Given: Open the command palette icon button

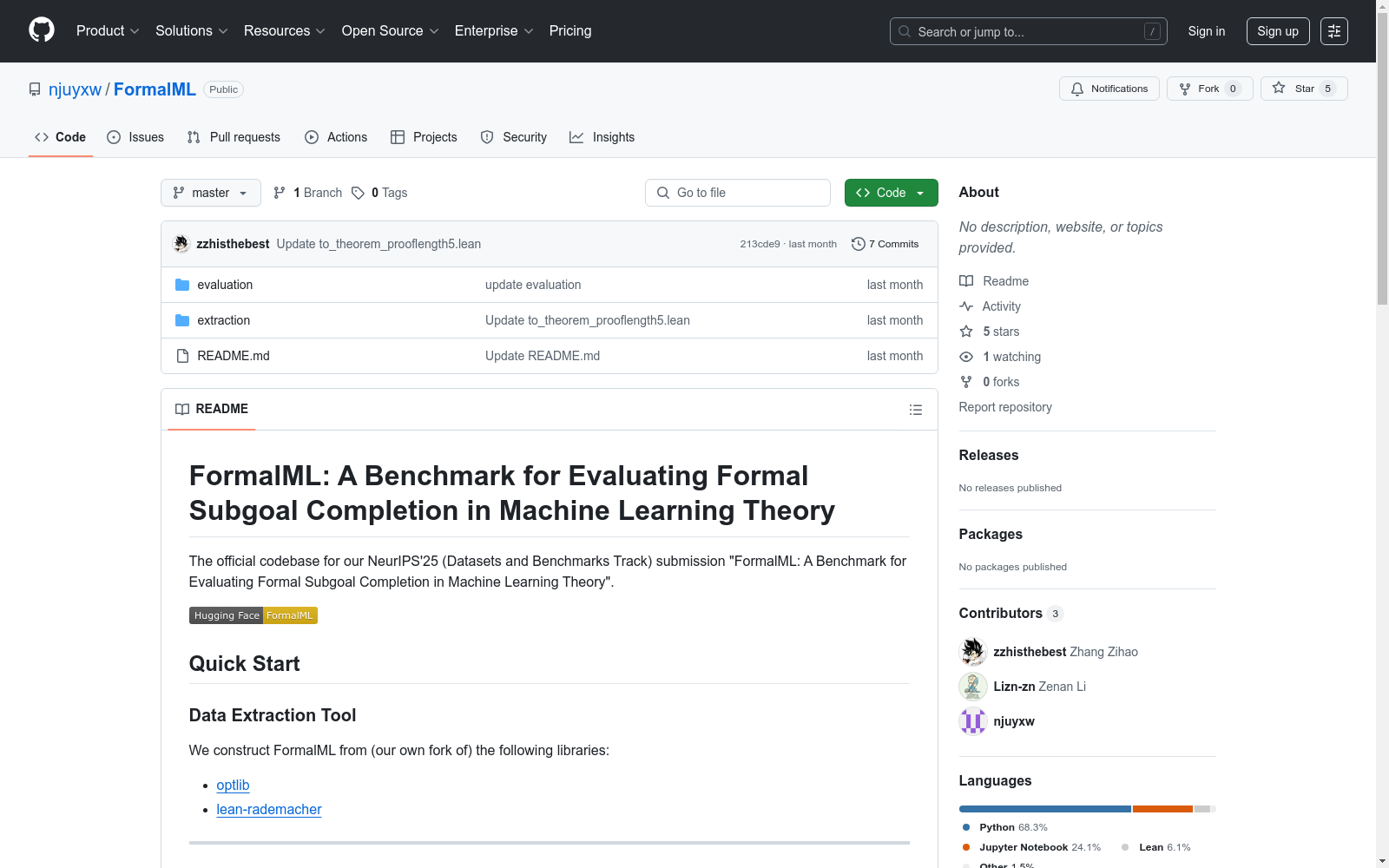Looking at the screenshot, I should 1333,31.
